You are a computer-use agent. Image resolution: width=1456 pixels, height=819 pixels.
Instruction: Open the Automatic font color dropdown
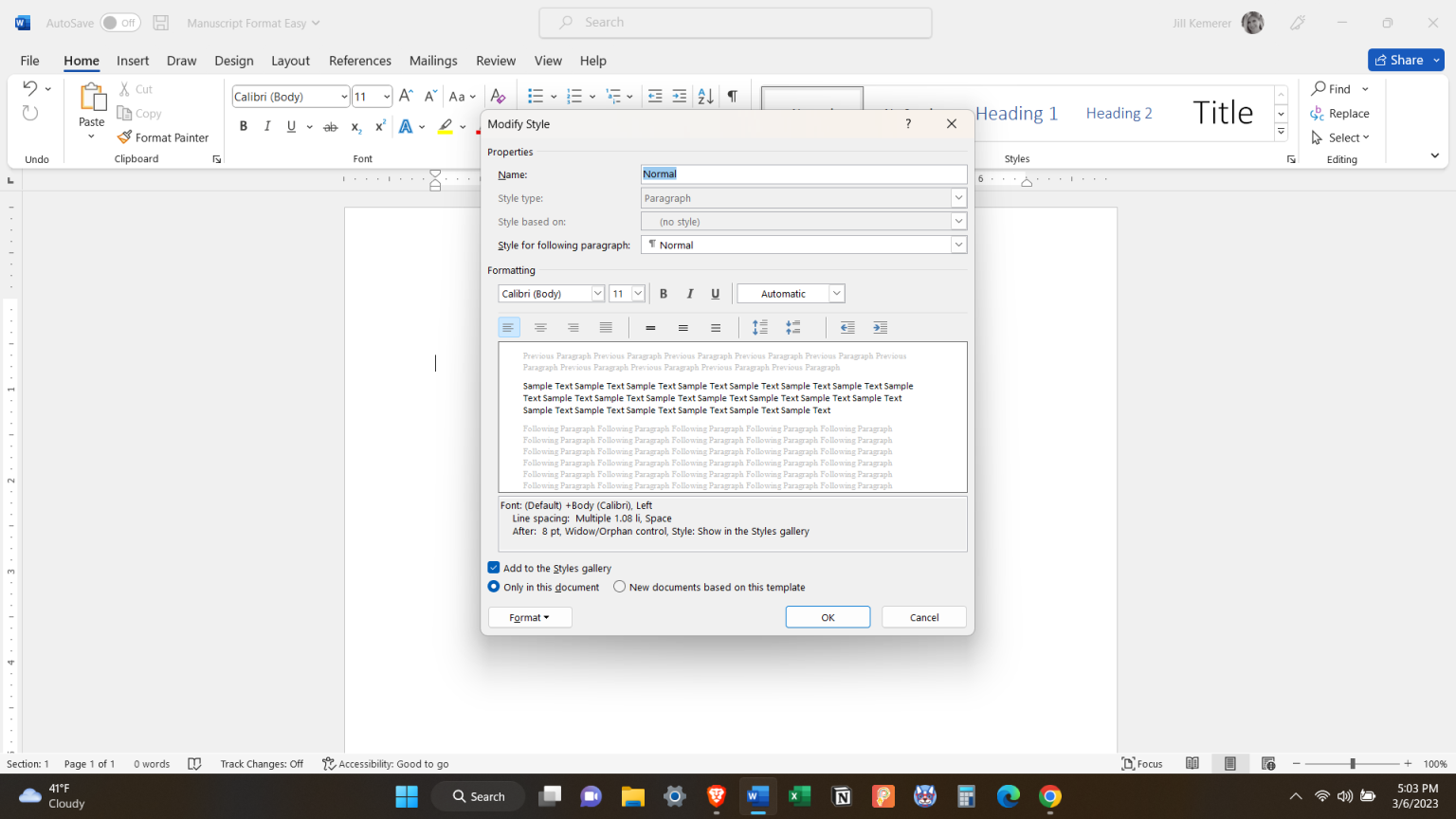pos(837,294)
